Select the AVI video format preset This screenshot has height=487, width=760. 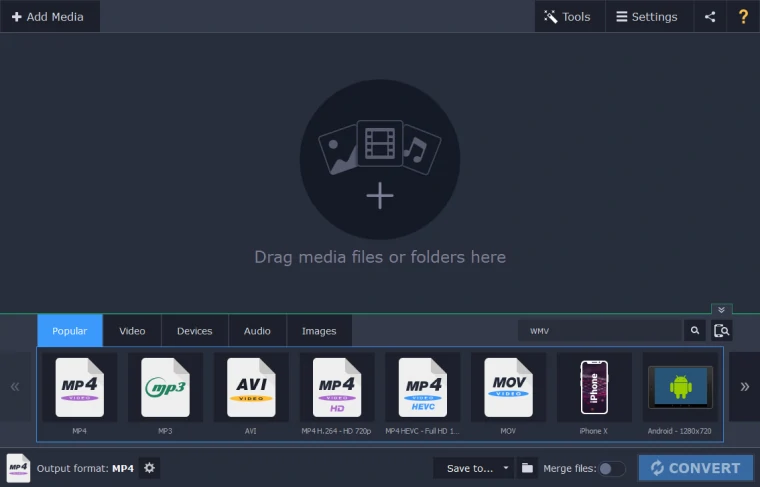pos(251,393)
